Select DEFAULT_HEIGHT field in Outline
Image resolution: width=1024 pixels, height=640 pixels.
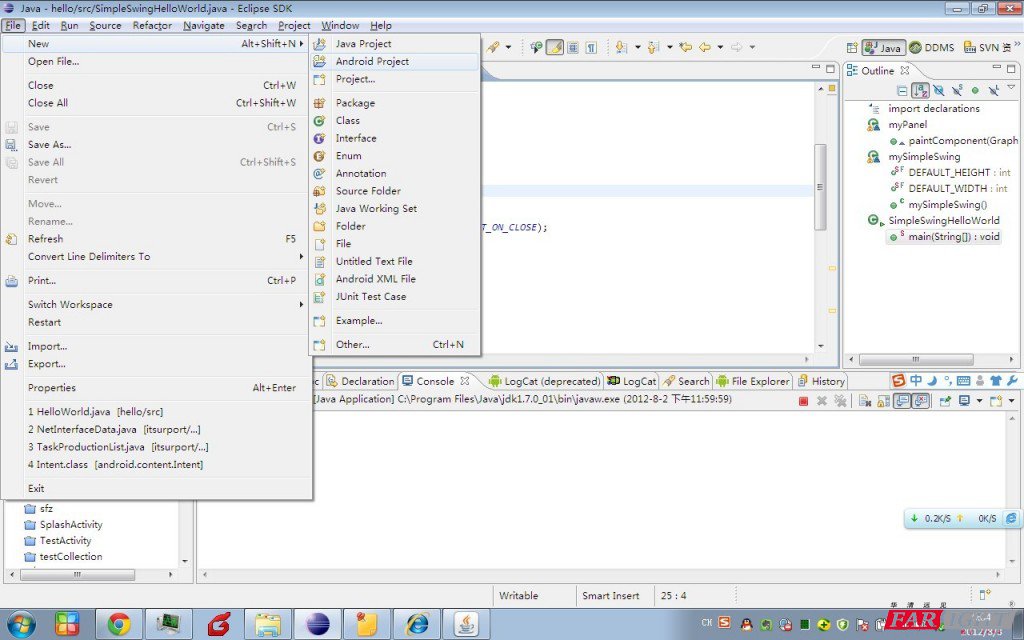pyautogui.click(x=949, y=172)
